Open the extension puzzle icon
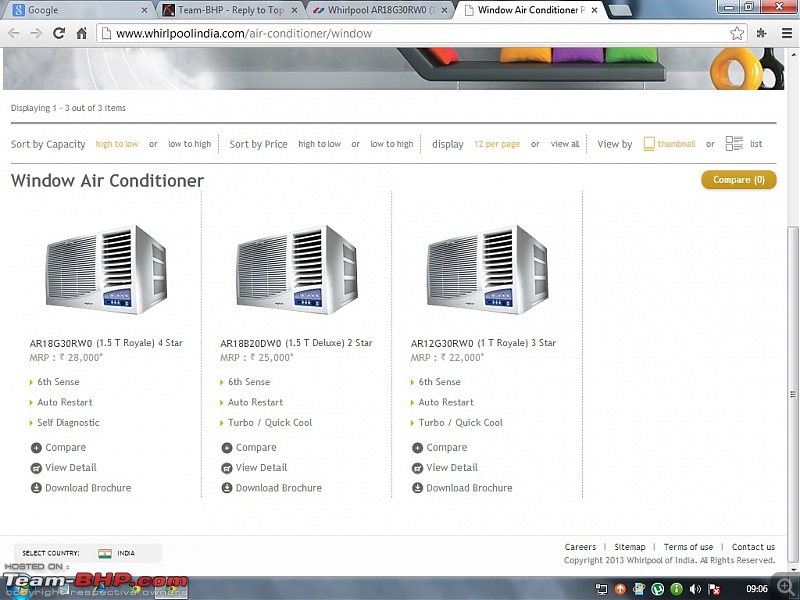The width and height of the screenshot is (800, 600). (762, 33)
